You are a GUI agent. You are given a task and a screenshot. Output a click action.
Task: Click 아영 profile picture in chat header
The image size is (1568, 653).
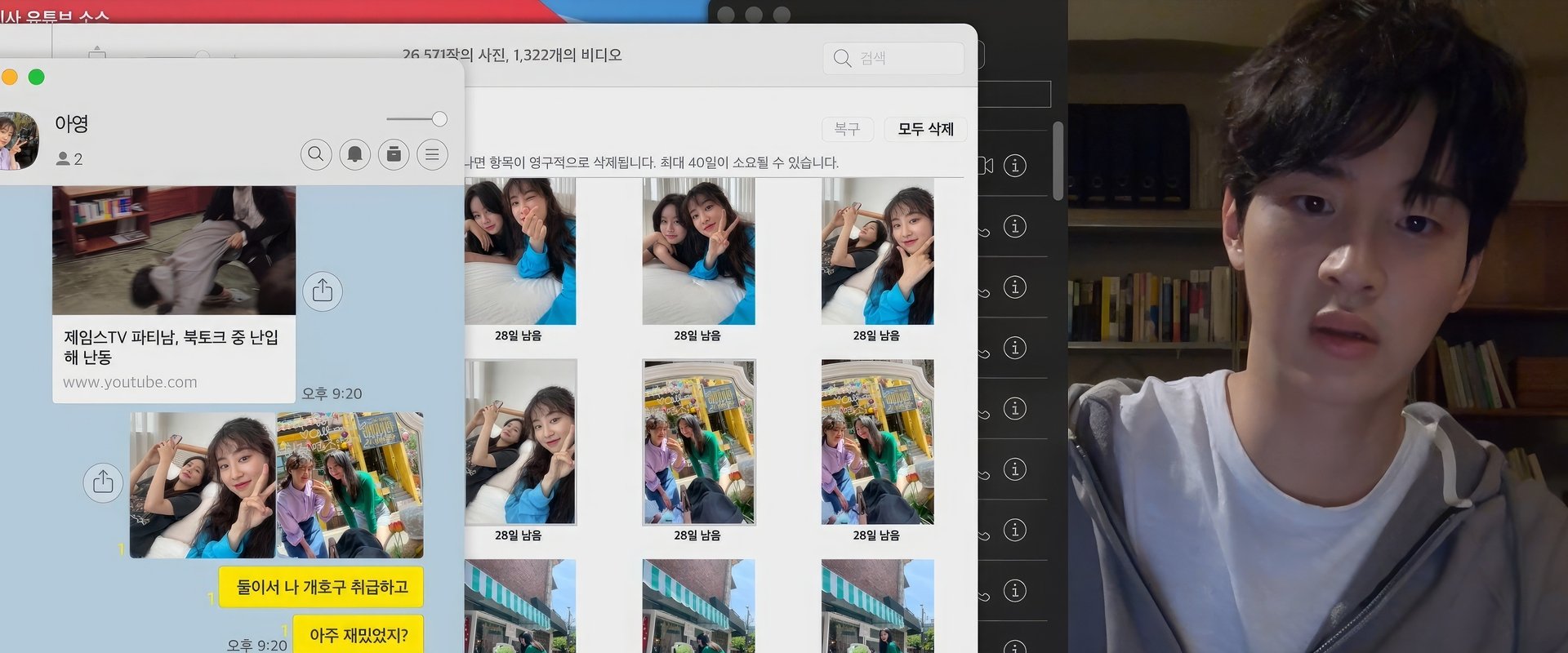coord(18,140)
